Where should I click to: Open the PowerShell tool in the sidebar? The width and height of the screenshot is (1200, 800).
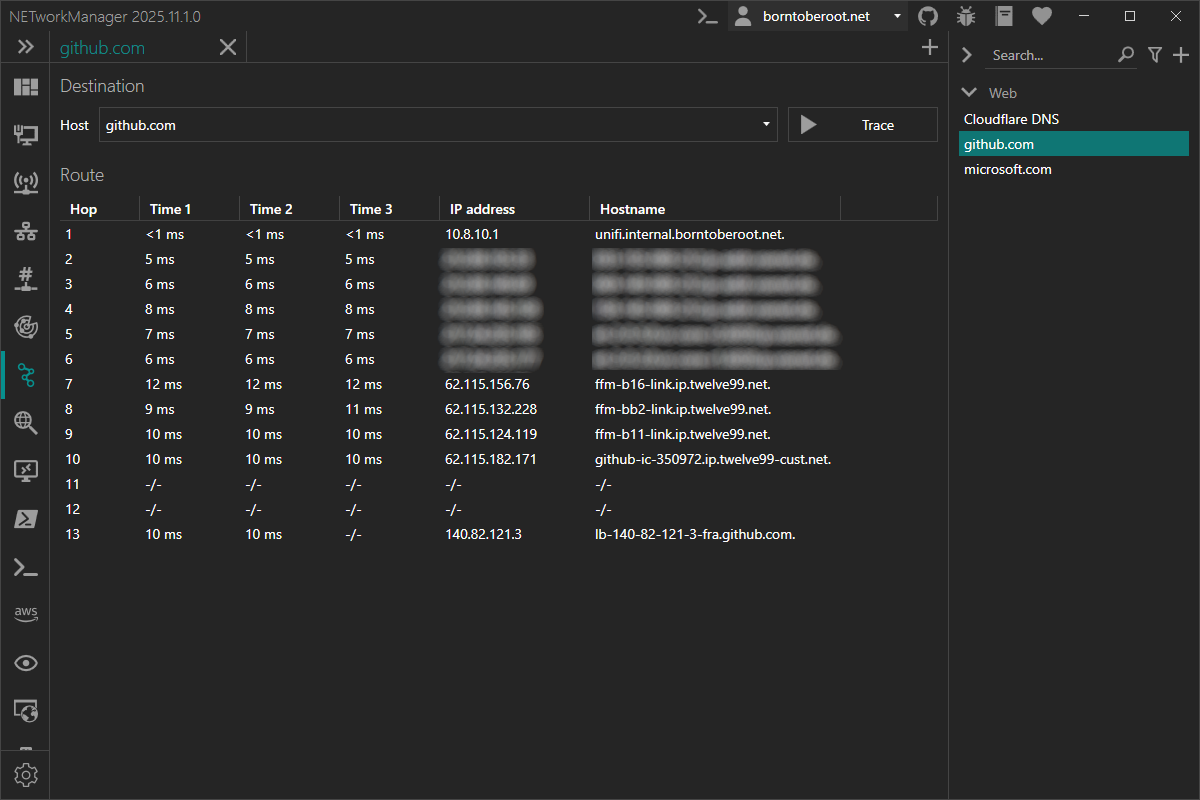point(26,518)
